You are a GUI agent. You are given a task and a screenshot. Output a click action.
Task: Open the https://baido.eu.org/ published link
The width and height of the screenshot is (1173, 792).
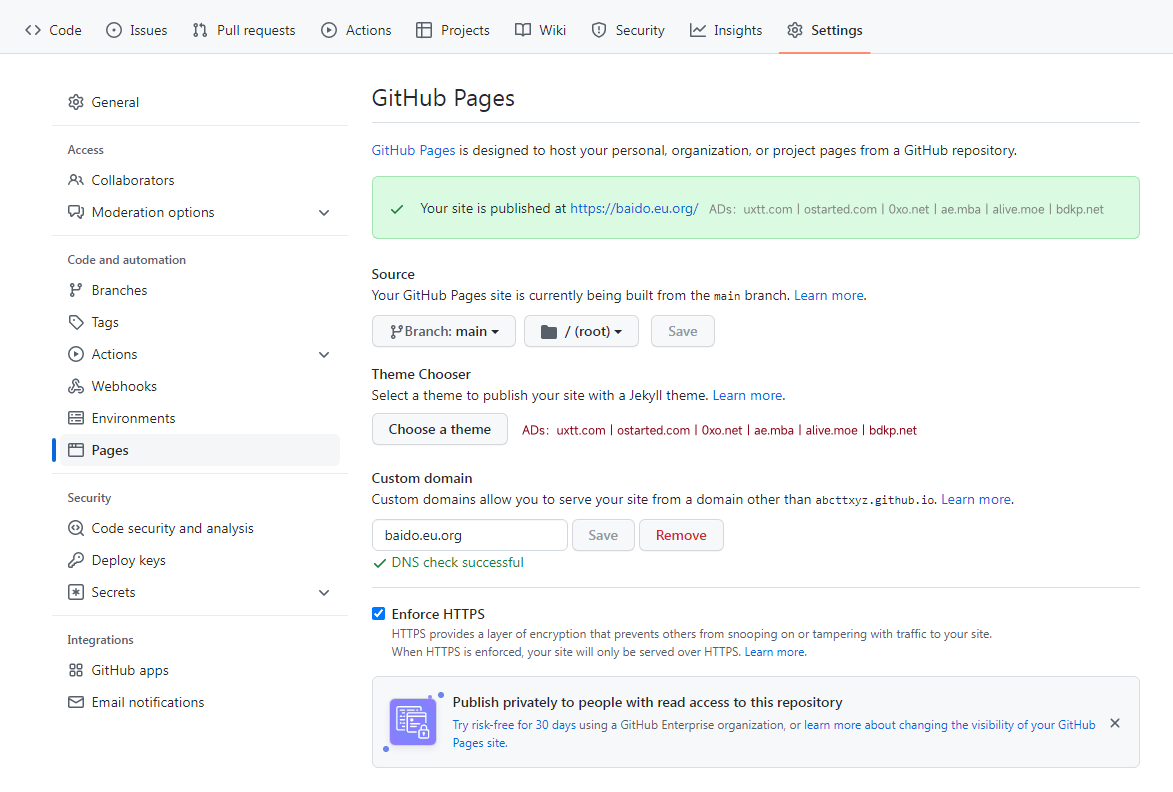pos(634,209)
